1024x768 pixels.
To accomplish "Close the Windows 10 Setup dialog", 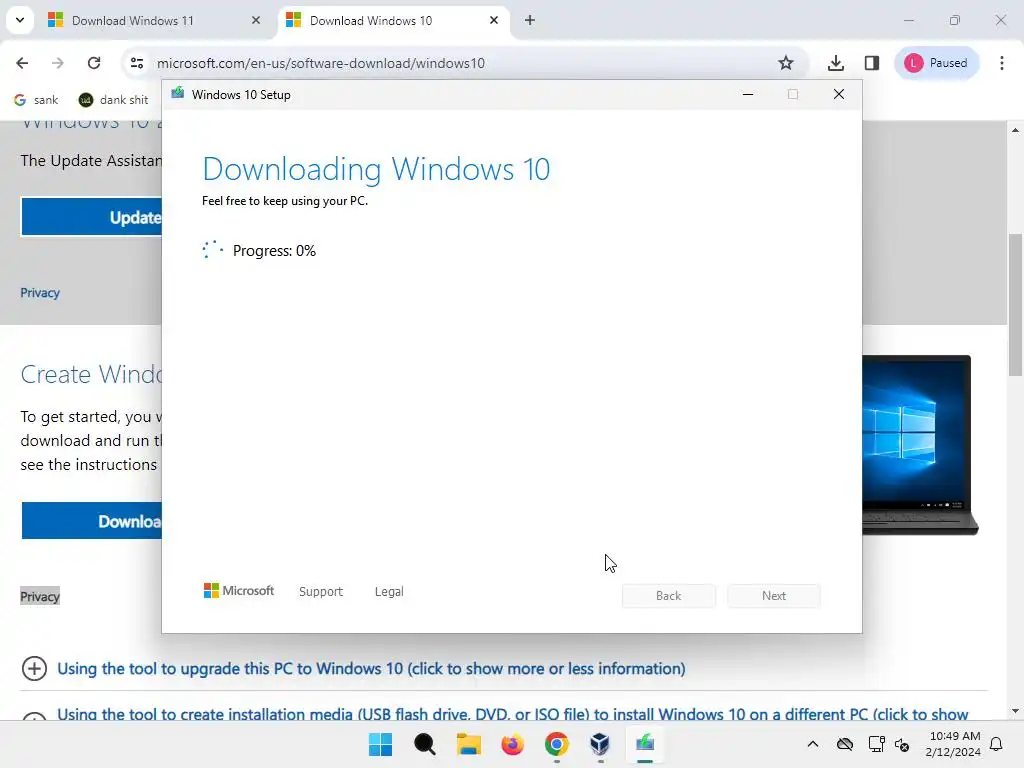I will point(839,95).
